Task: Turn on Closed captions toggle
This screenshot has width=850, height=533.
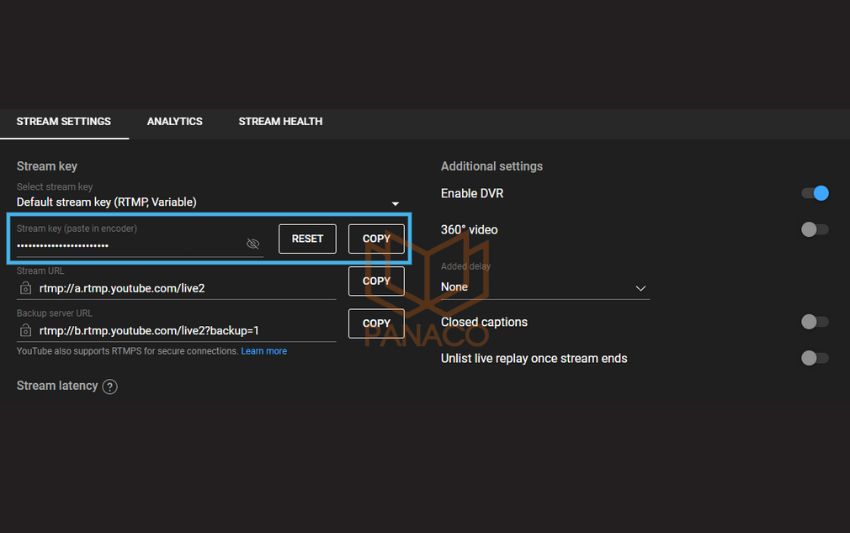Action: [x=815, y=322]
